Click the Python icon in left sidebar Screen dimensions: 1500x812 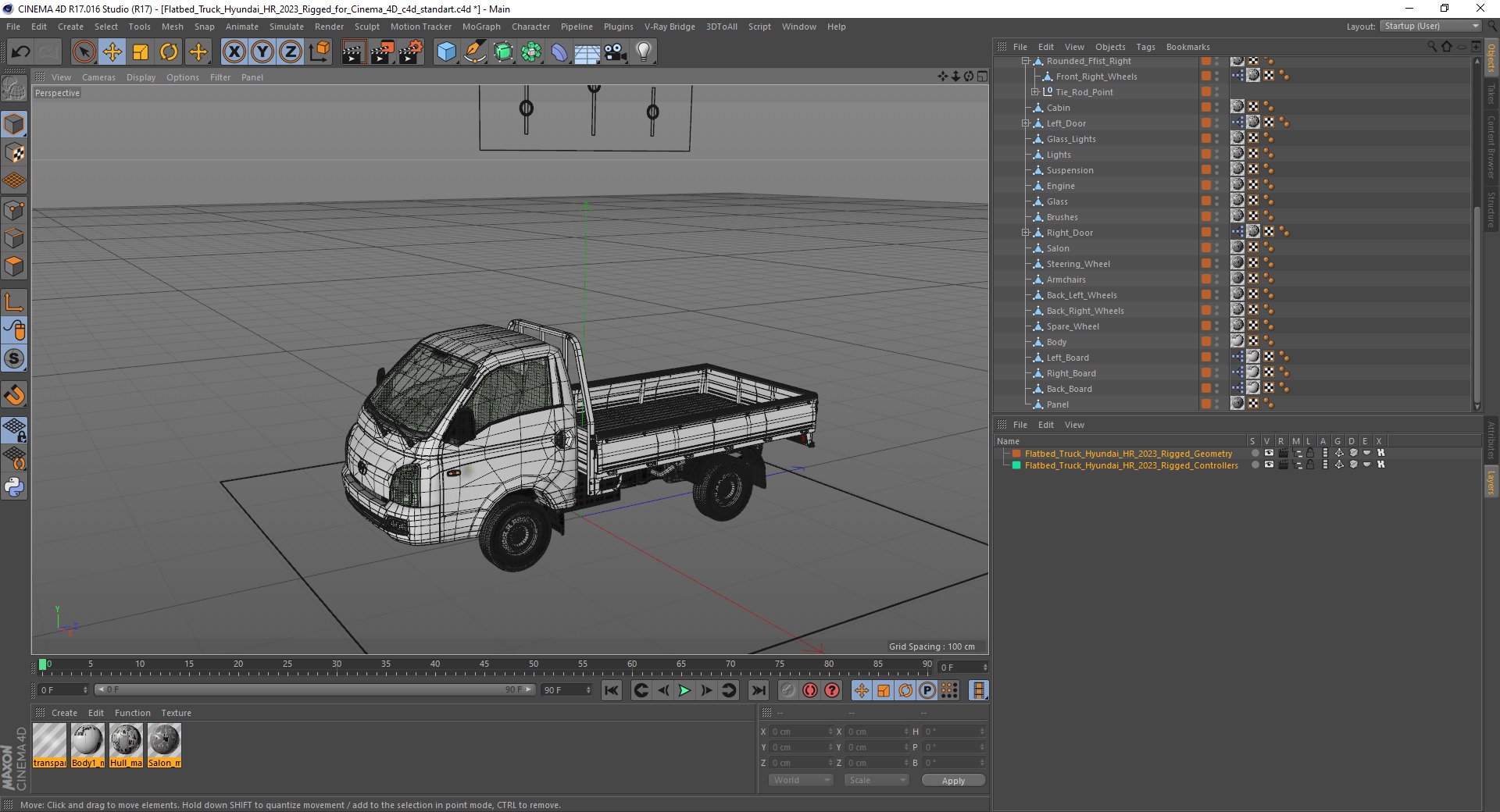coord(15,487)
